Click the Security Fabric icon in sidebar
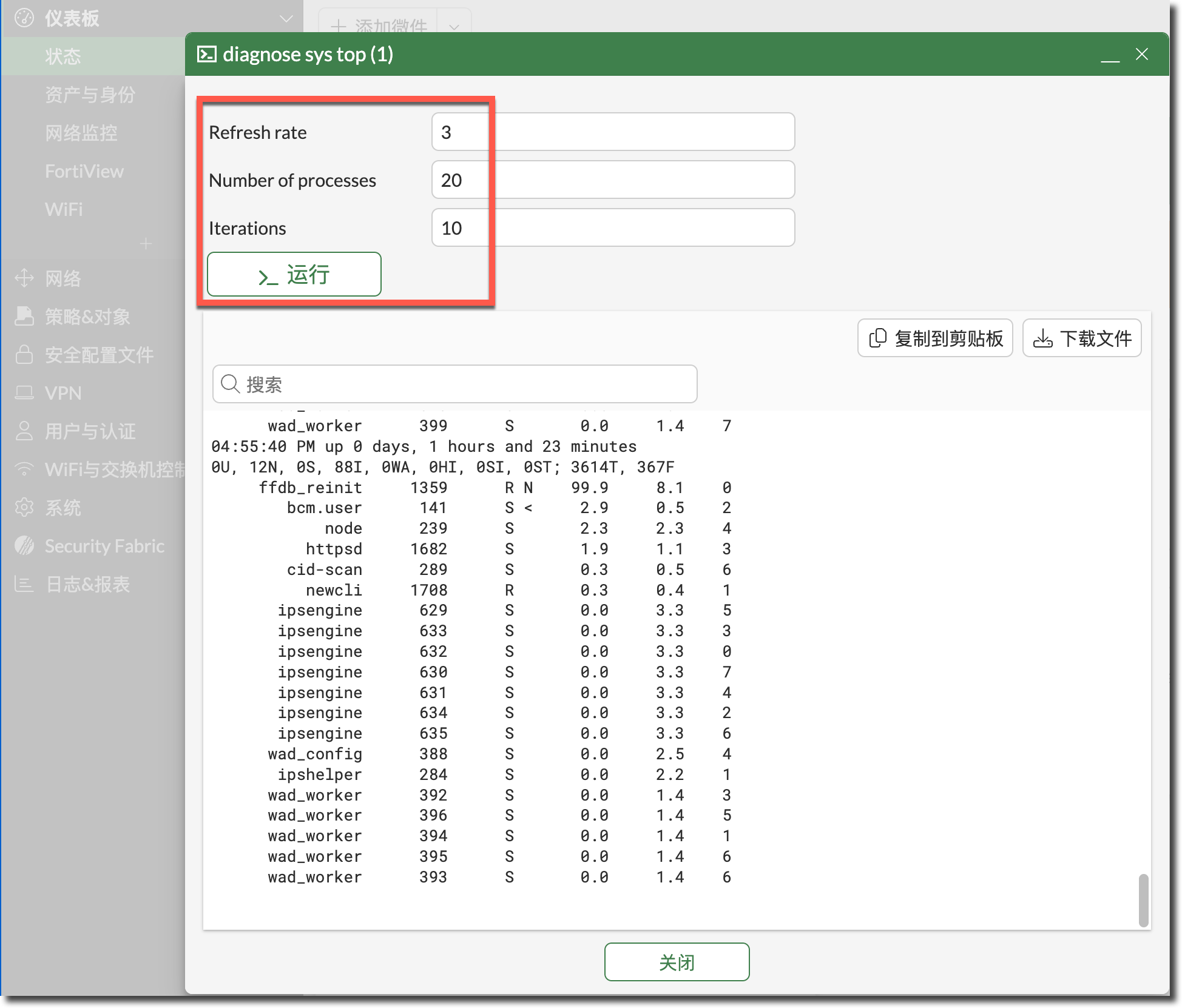 pos(24,546)
